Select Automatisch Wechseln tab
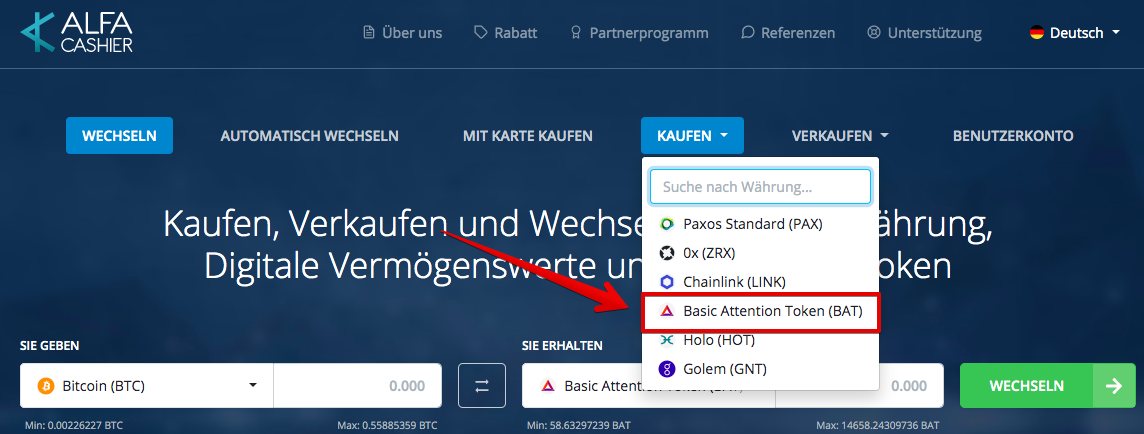Image resolution: width=1144 pixels, height=434 pixels. (310, 136)
